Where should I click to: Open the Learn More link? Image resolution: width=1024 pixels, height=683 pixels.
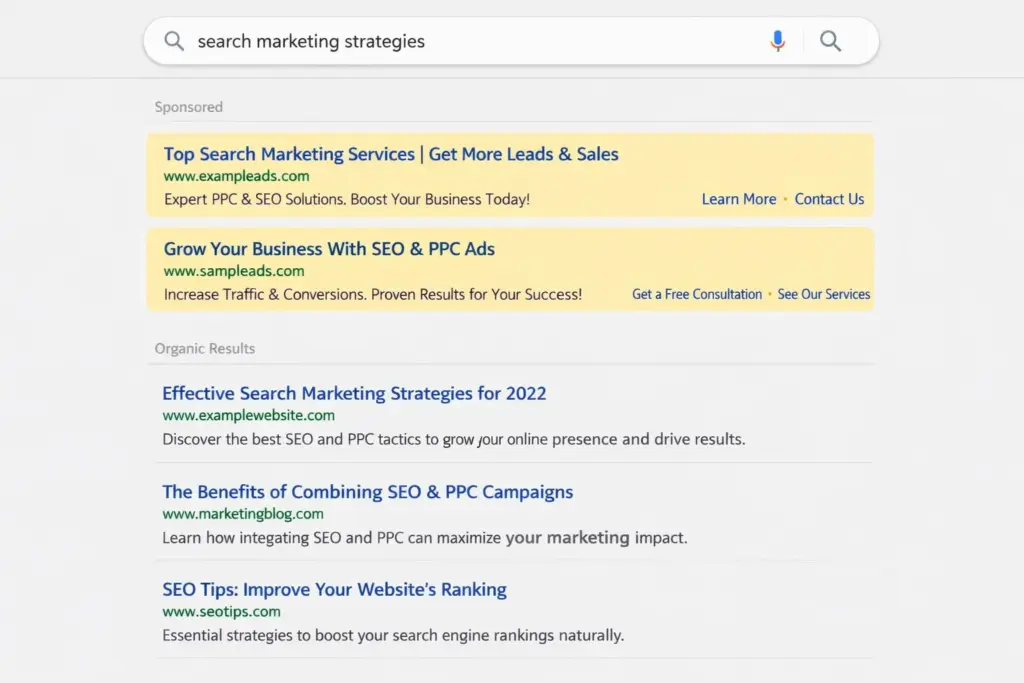[739, 199]
